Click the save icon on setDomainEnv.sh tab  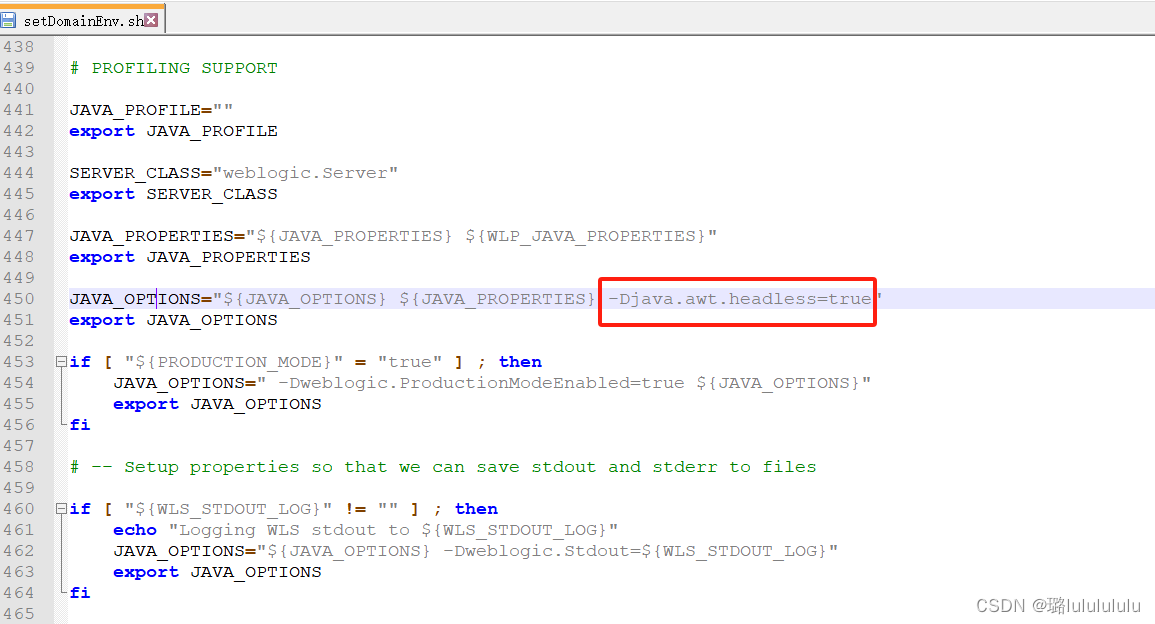coord(8,21)
